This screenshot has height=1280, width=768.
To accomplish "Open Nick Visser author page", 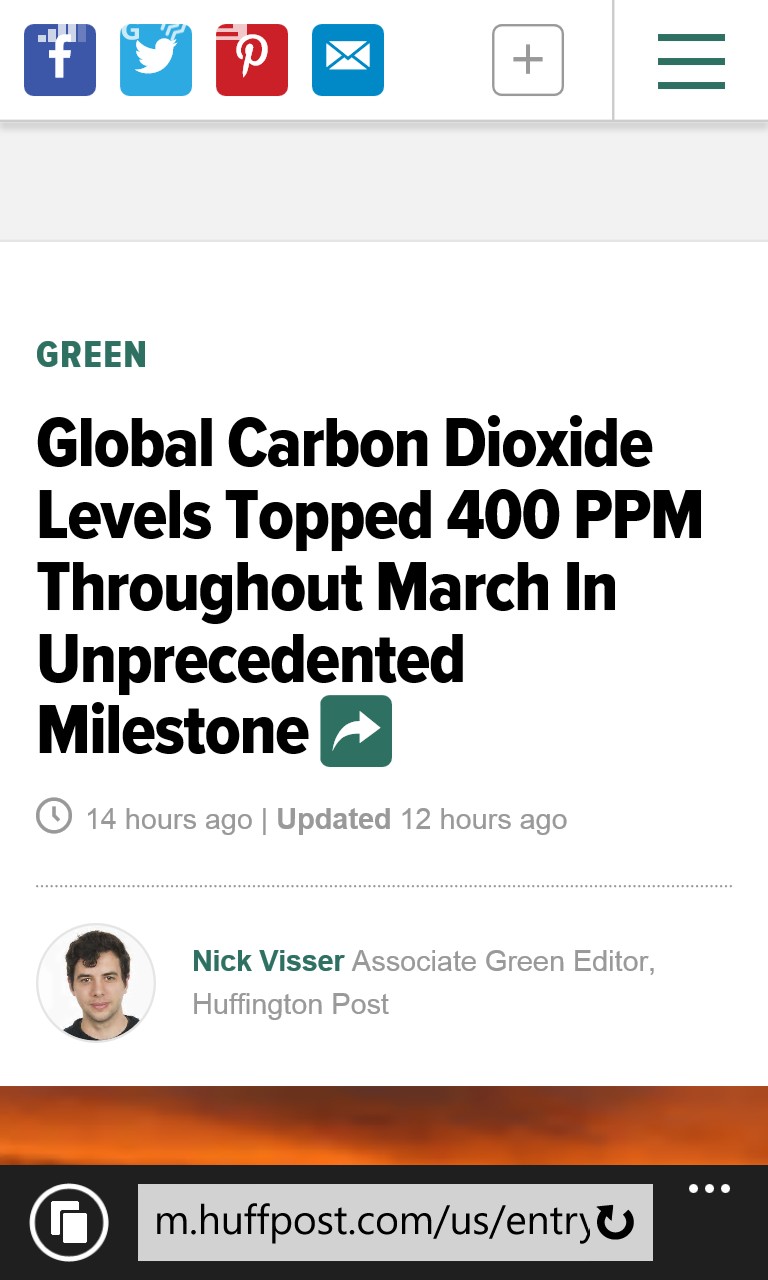I will click(x=268, y=961).
